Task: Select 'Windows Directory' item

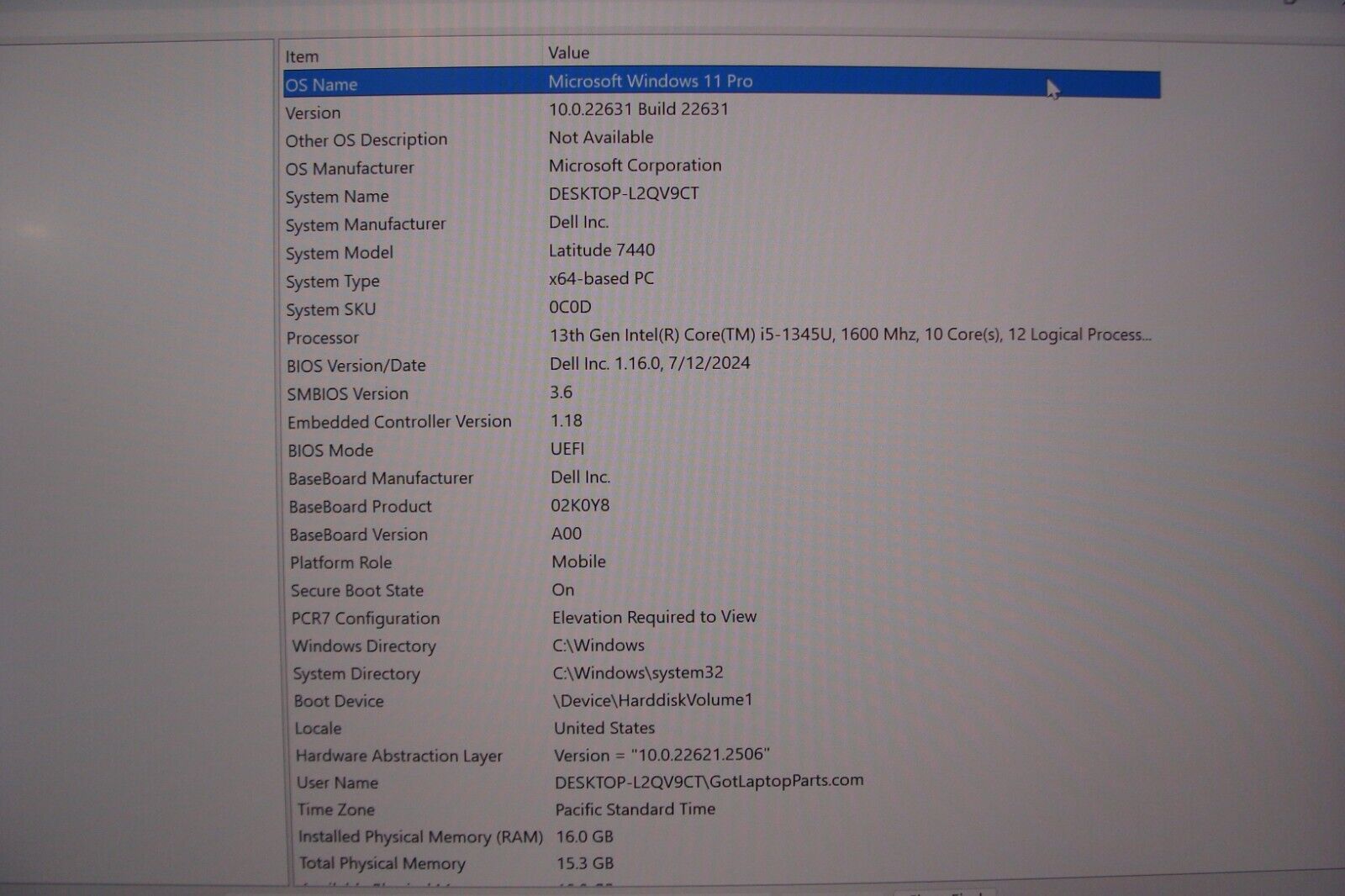Action: [364, 646]
